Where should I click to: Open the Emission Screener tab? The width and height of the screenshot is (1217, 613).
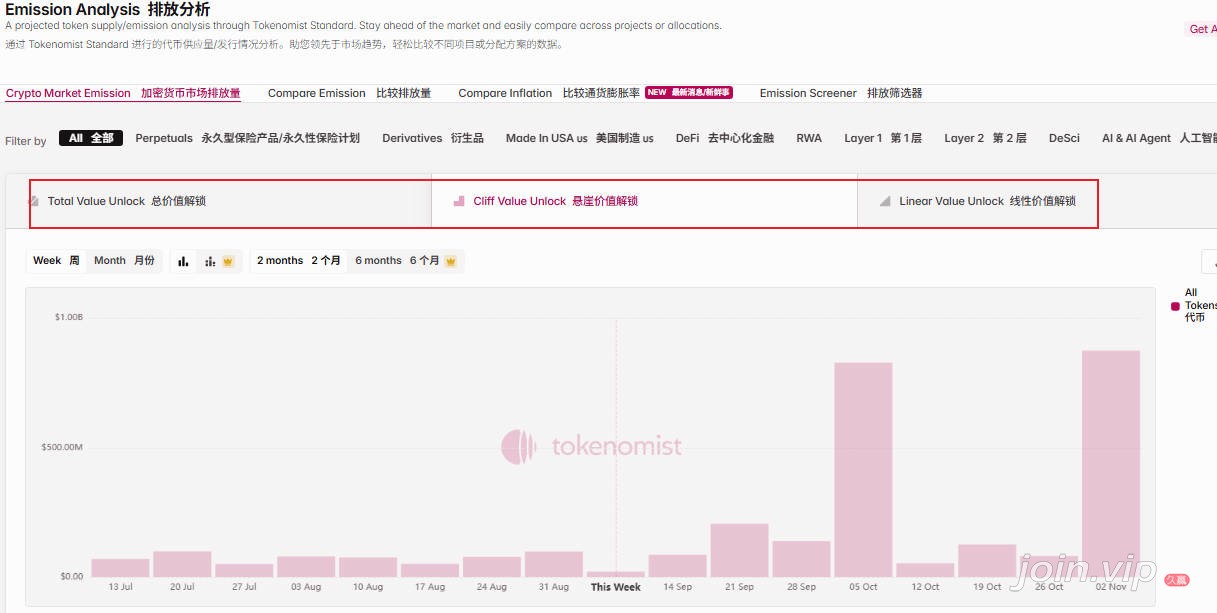[x=841, y=93]
